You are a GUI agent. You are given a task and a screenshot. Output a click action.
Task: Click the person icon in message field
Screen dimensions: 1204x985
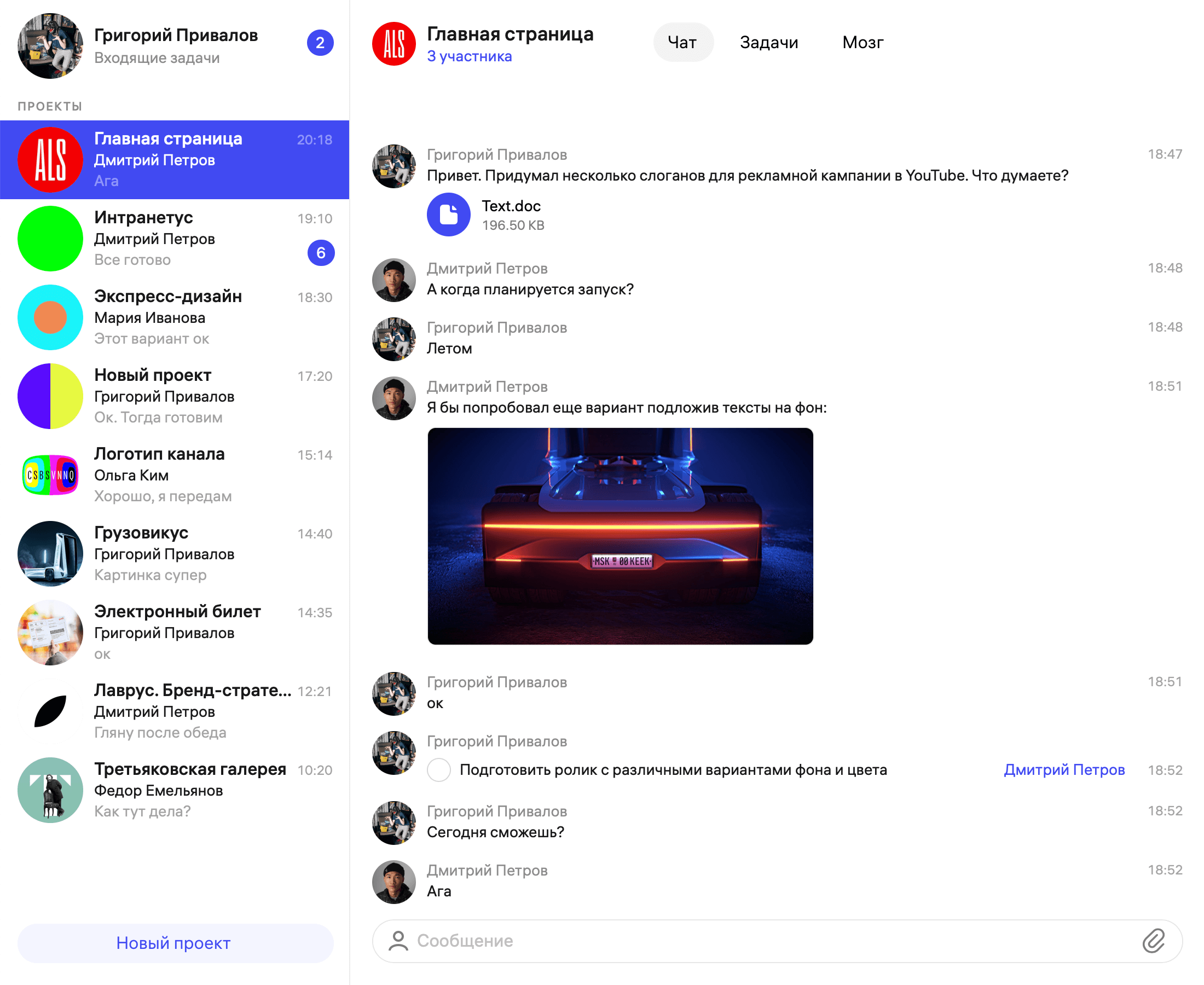coord(398,941)
